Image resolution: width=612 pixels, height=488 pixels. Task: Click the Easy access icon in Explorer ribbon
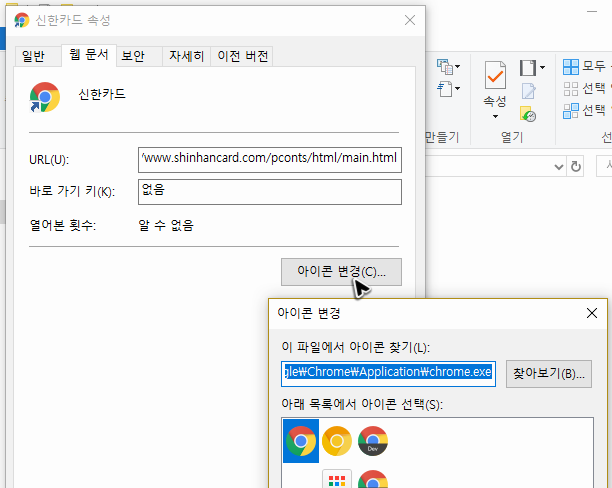[x=445, y=89]
